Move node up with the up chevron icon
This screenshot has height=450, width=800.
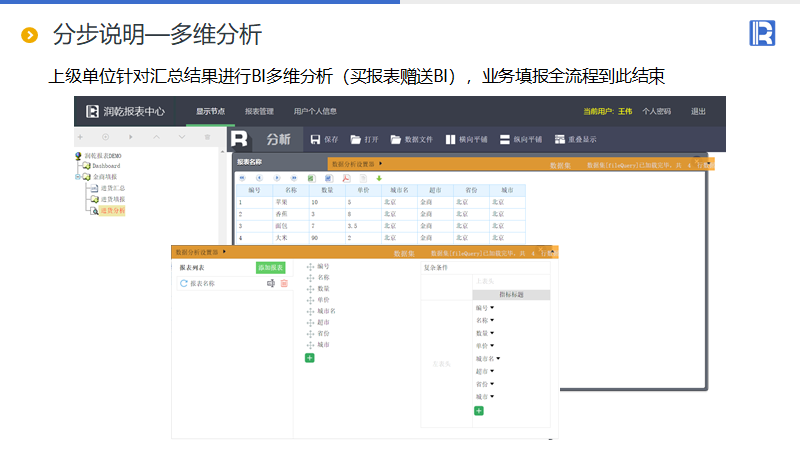(157, 137)
